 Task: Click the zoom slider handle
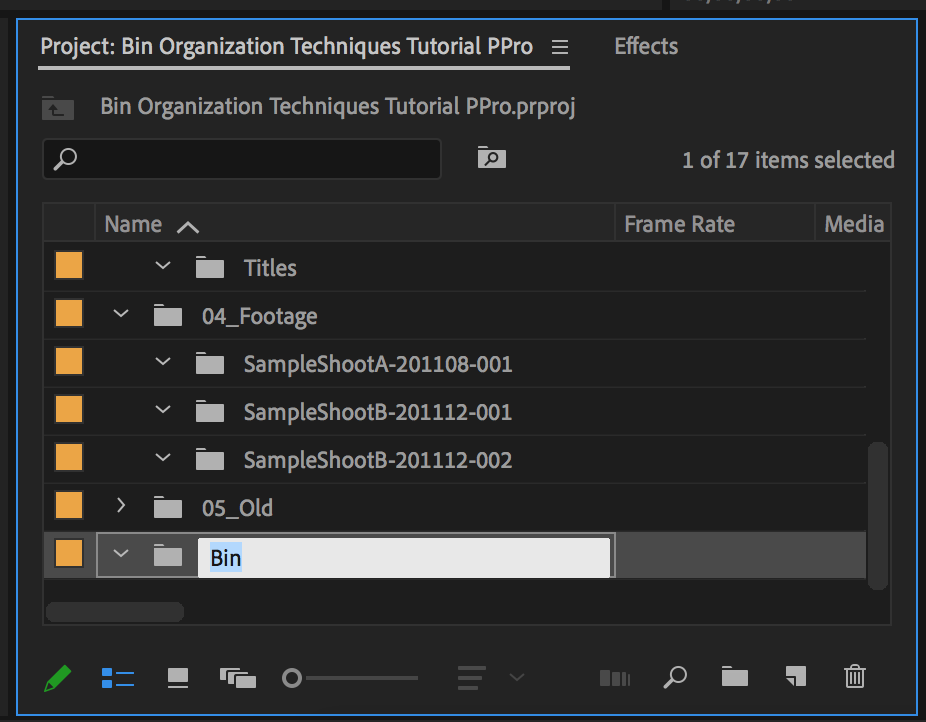(292, 678)
